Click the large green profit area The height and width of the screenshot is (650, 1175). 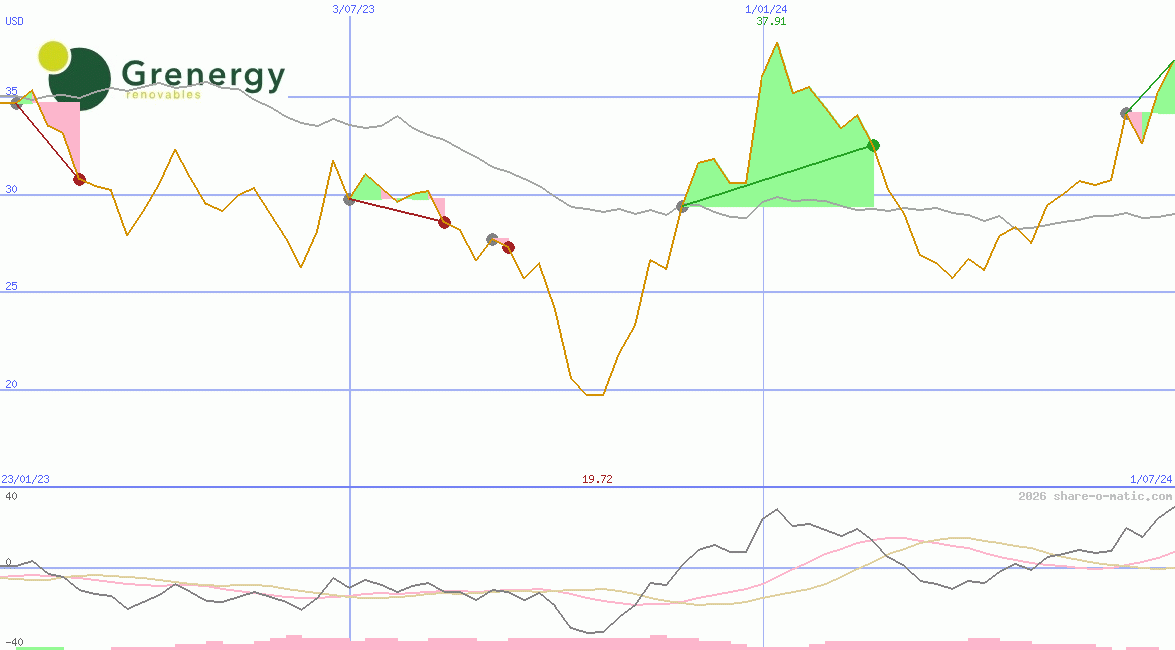(x=800, y=150)
